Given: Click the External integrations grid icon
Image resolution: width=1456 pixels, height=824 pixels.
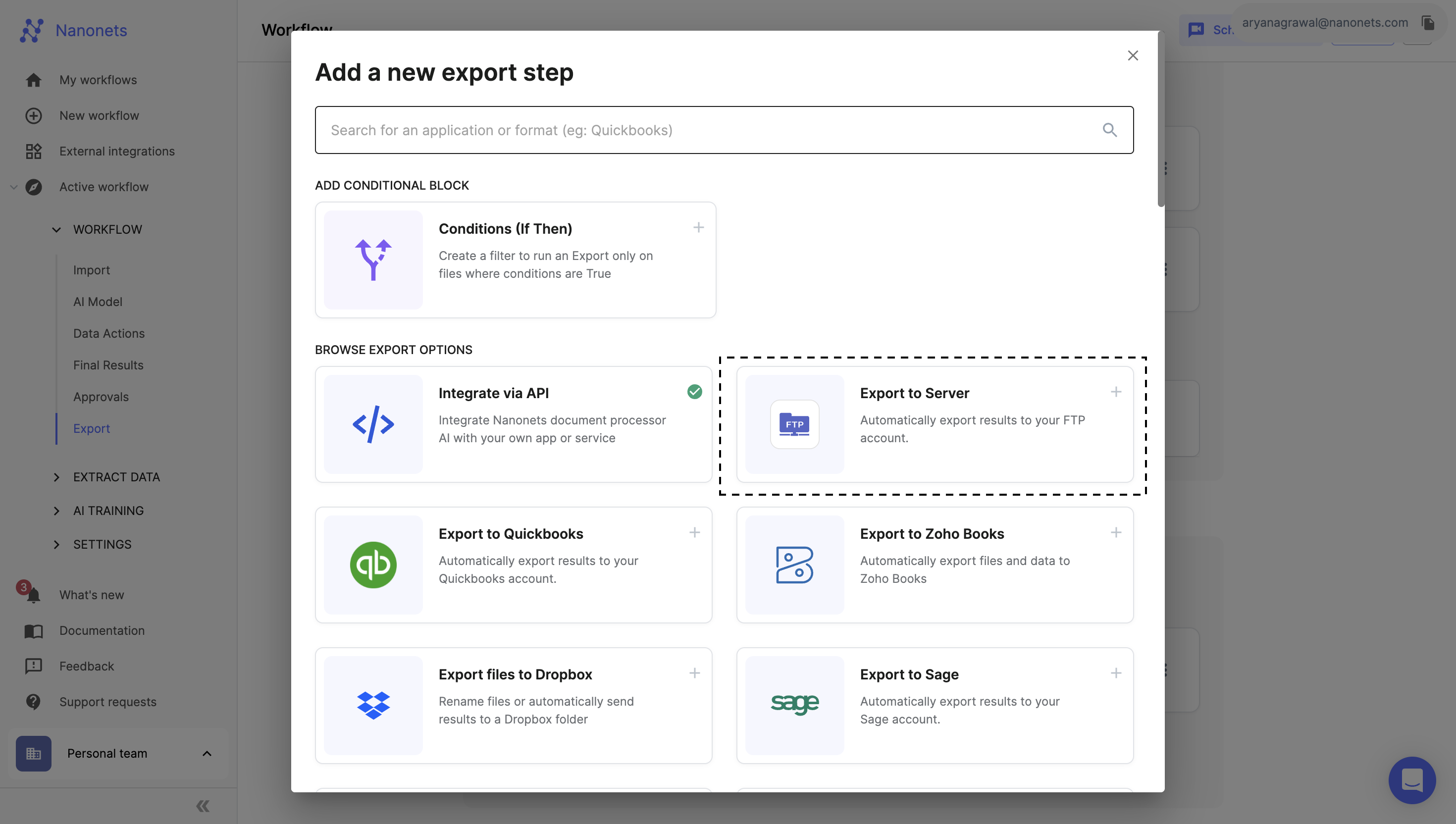Looking at the screenshot, I should pos(33,152).
